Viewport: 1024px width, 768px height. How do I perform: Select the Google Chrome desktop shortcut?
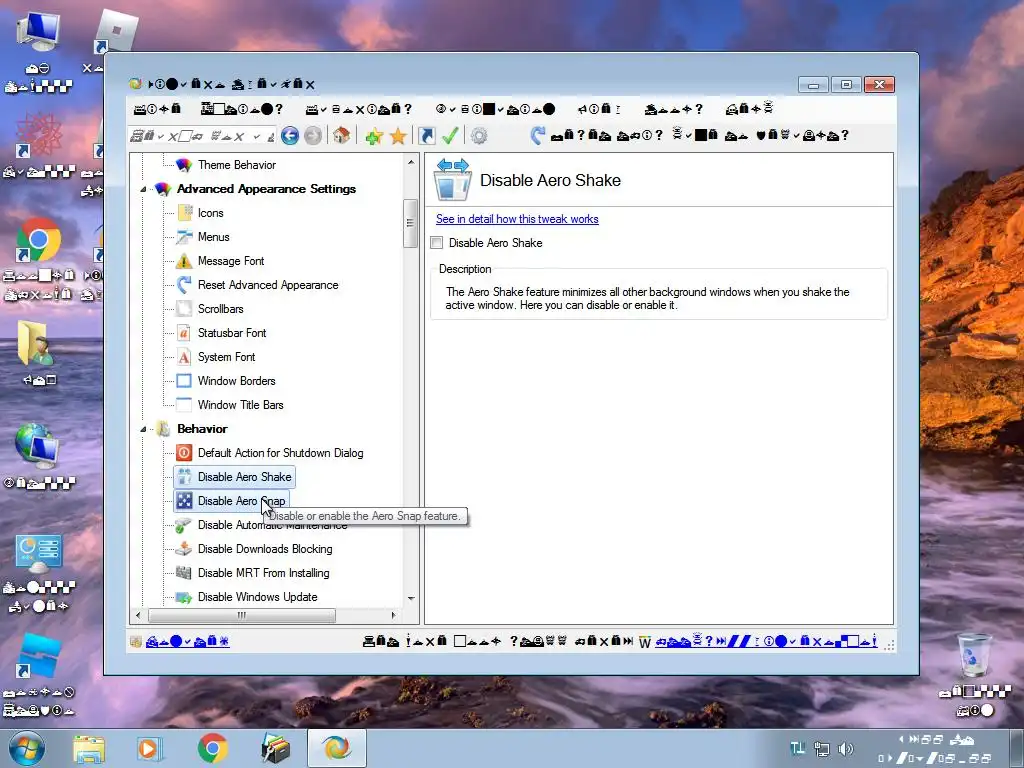[x=39, y=261]
